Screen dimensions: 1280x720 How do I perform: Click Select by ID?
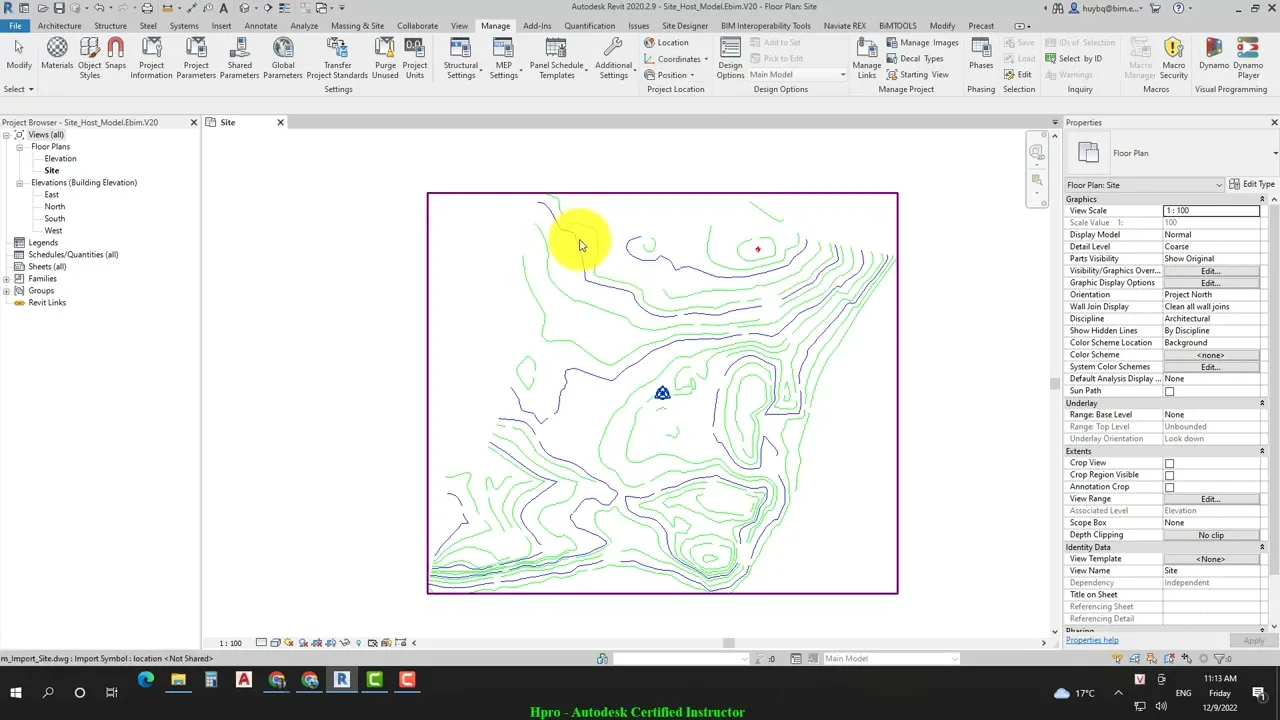click(x=1072, y=59)
